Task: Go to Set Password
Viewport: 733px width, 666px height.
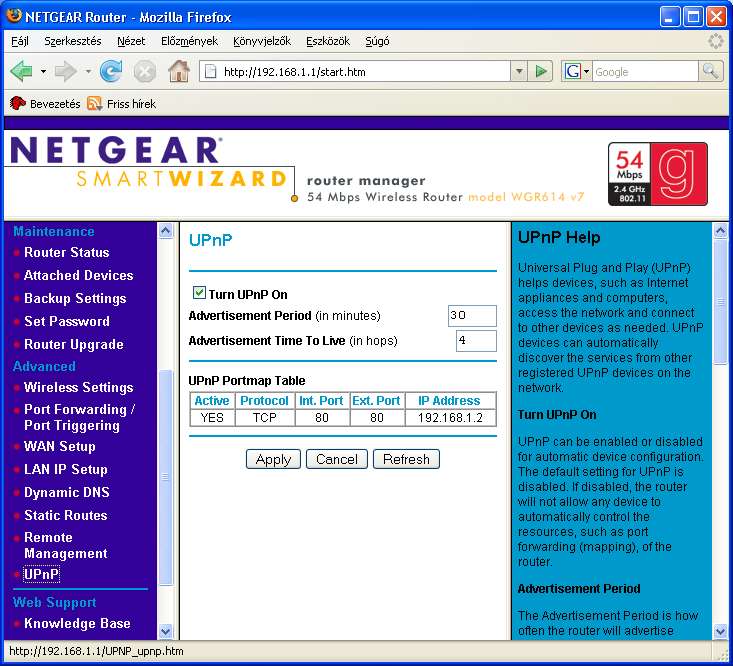Action: (67, 321)
